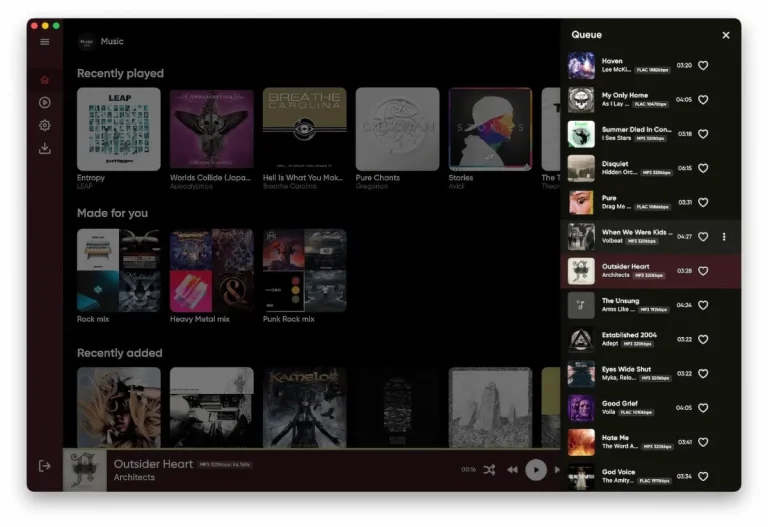Go to the Home sidebar icon
Viewport: 768px width, 527px height.
[x=45, y=79]
